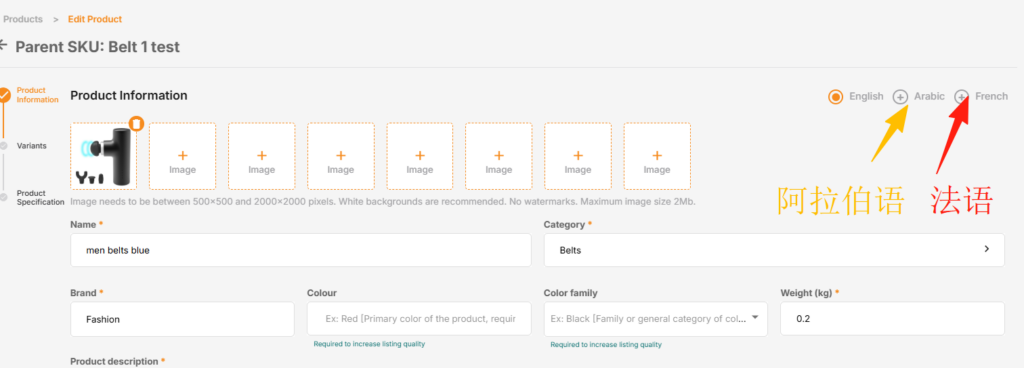The image size is (1024, 368).
Task: Select the English language radio button
Action: pyautogui.click(x=835, y=97)
